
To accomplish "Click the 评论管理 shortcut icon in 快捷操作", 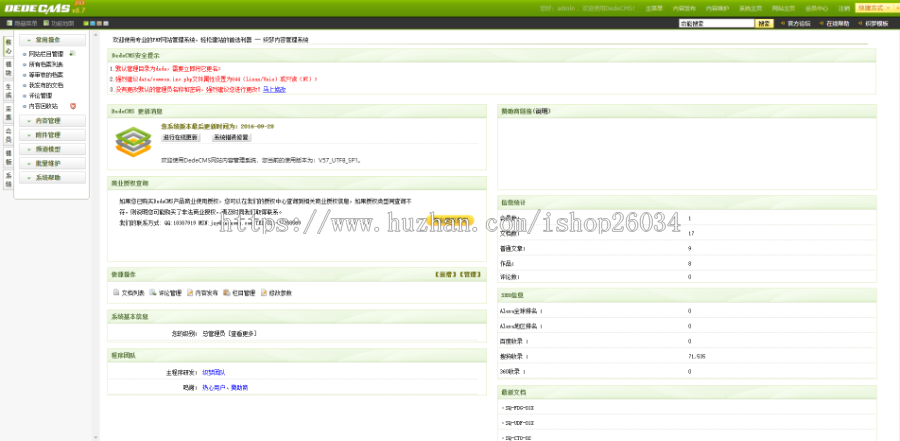I will [x=153, y=292].
